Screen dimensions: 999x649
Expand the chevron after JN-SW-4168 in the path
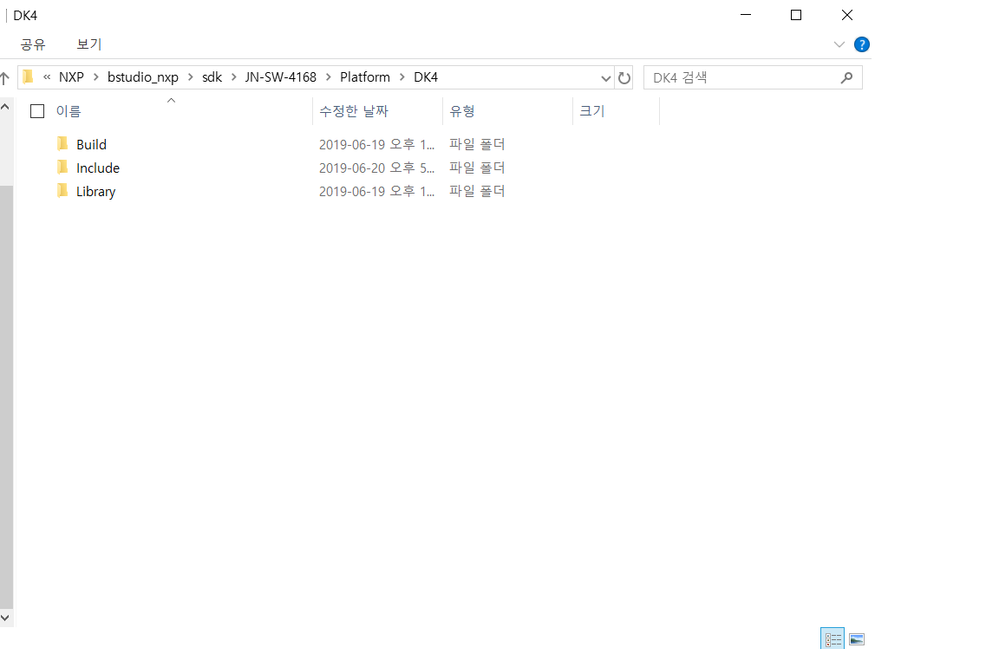329,77
